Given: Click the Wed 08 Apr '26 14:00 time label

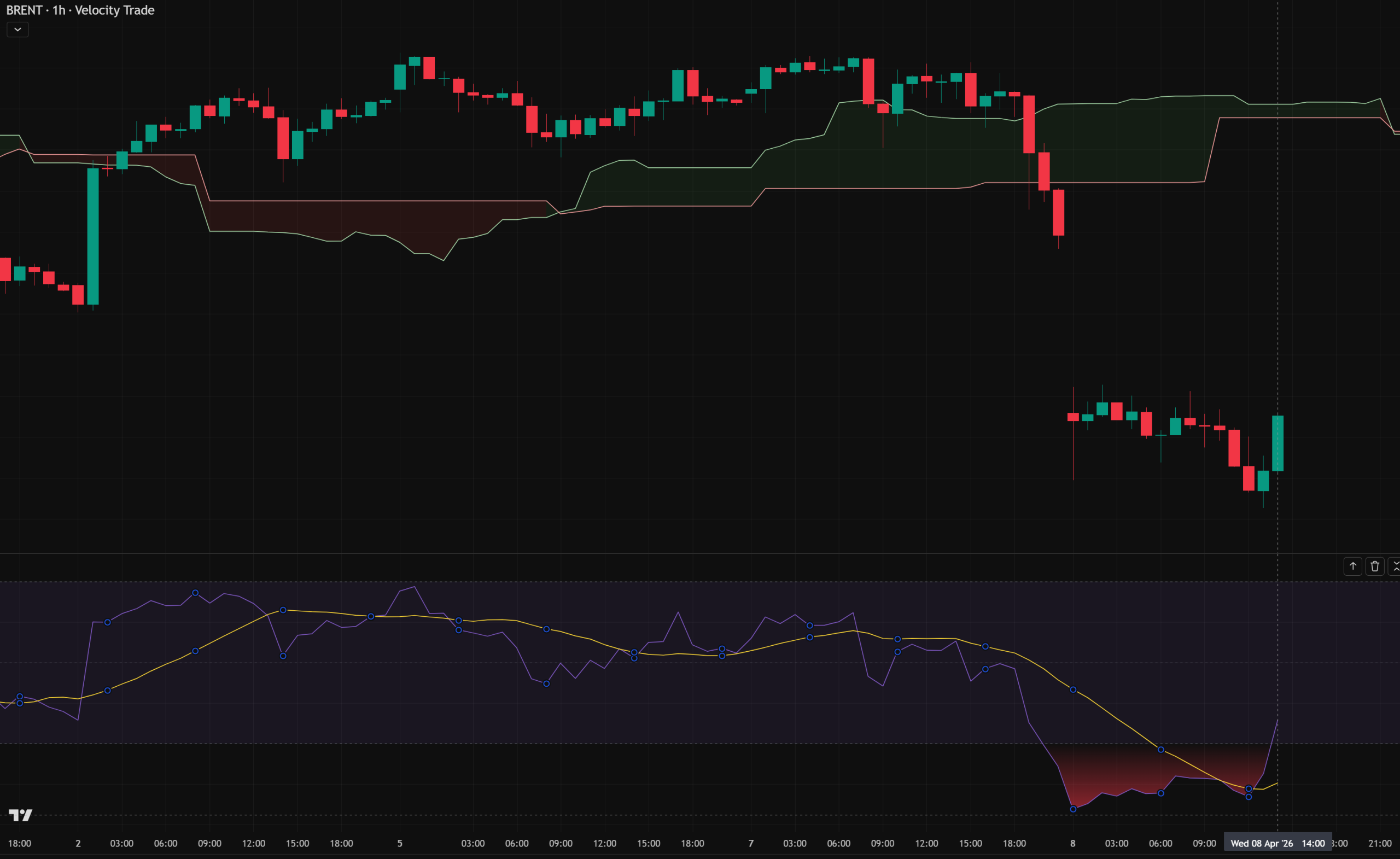Looking at the screenshot, I should click(1277, 844).
